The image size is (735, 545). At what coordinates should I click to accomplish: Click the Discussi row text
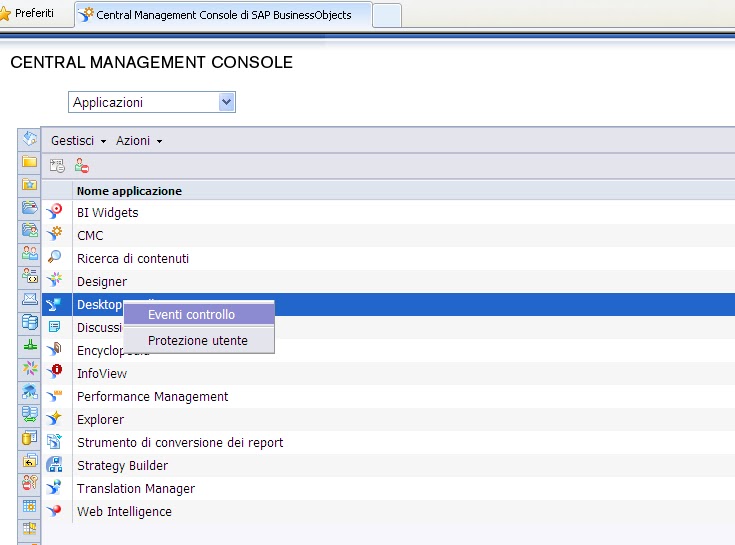[99, 327]
